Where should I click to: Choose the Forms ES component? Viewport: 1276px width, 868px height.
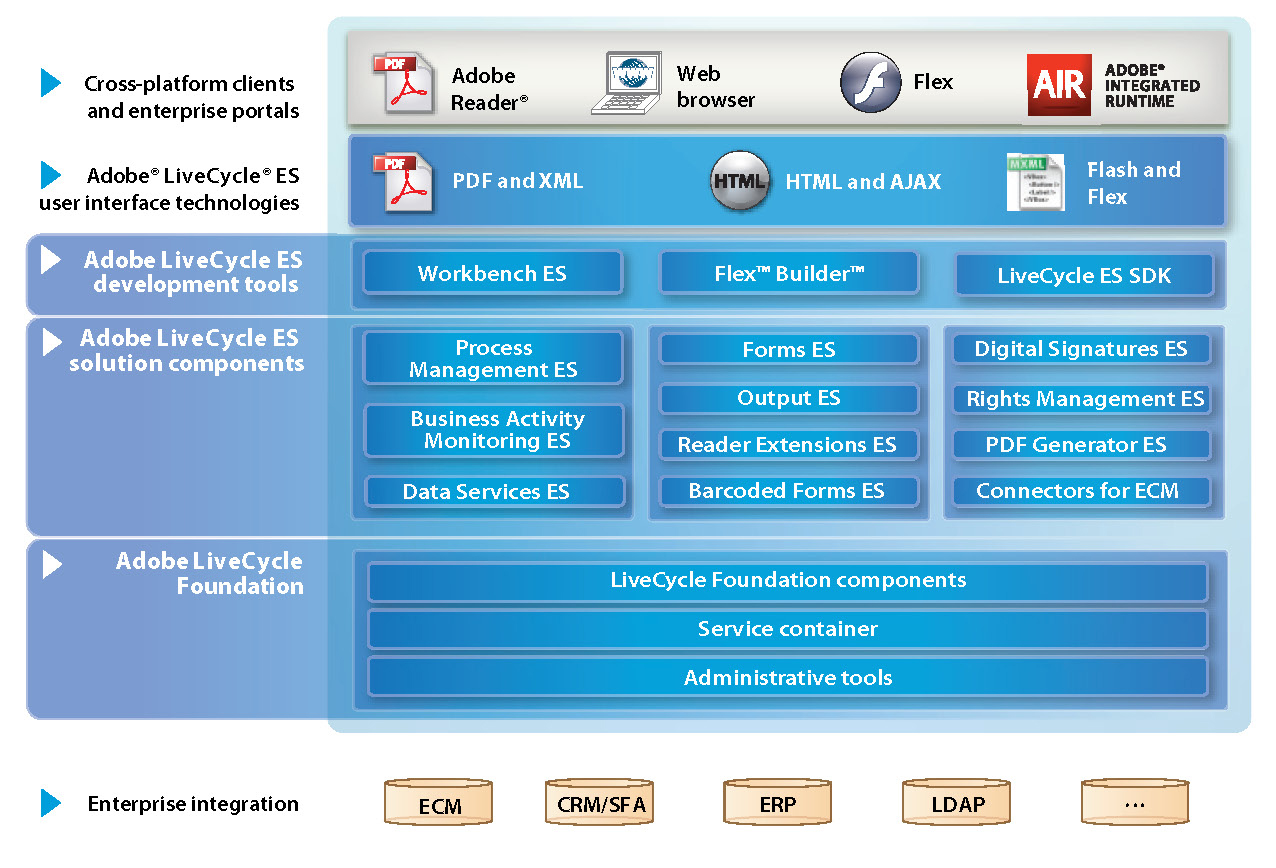(x=789, y=350)
